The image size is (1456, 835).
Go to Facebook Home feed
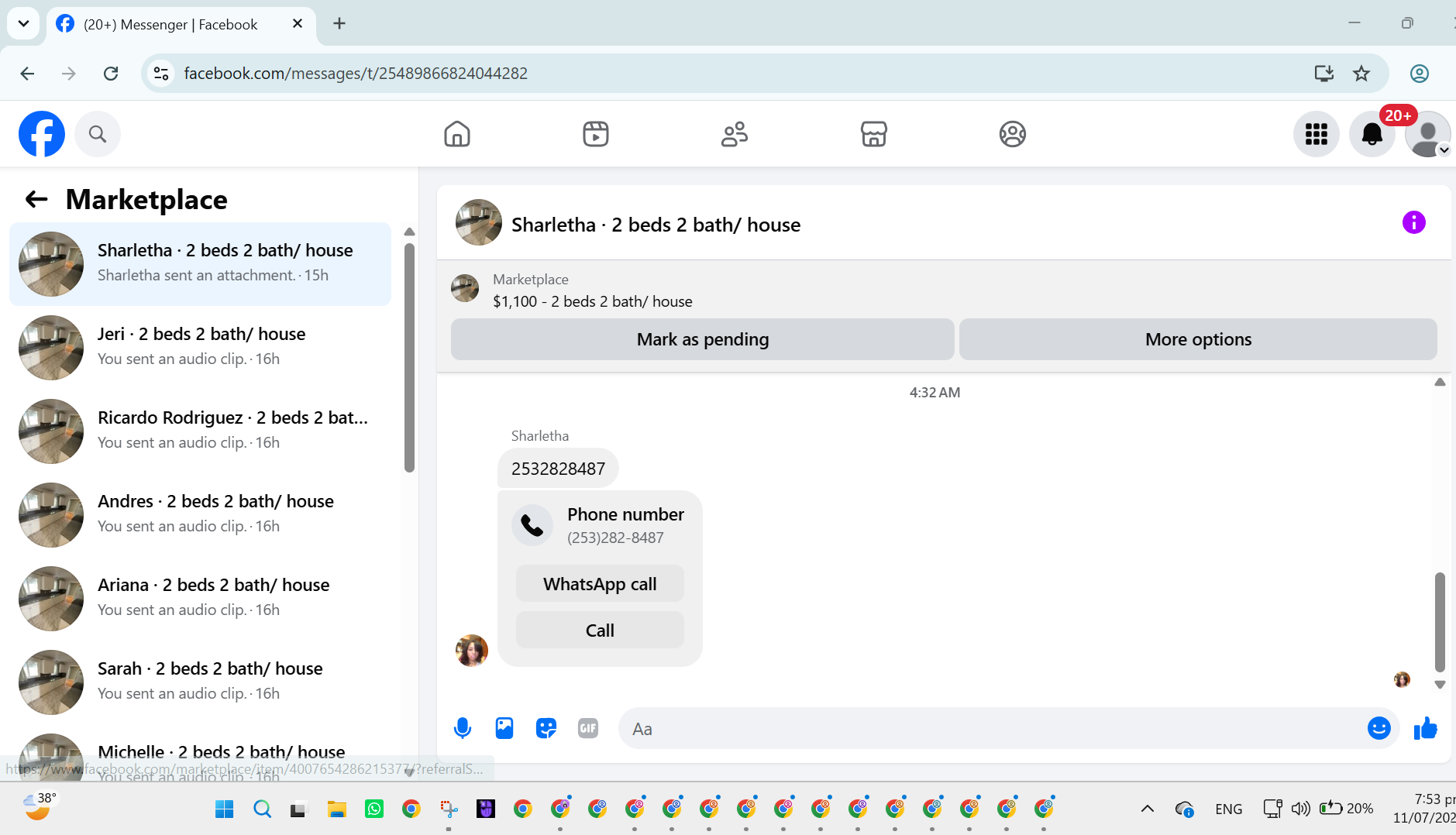(x=457, y=134)
